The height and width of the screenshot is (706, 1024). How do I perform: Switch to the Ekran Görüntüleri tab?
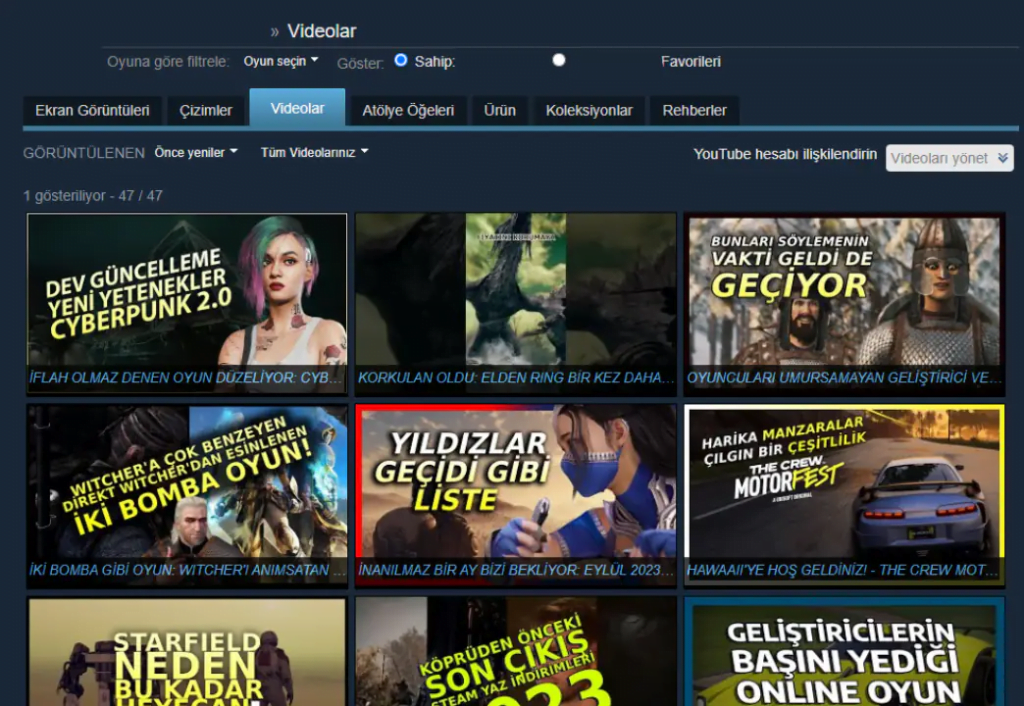pos(92,110)
